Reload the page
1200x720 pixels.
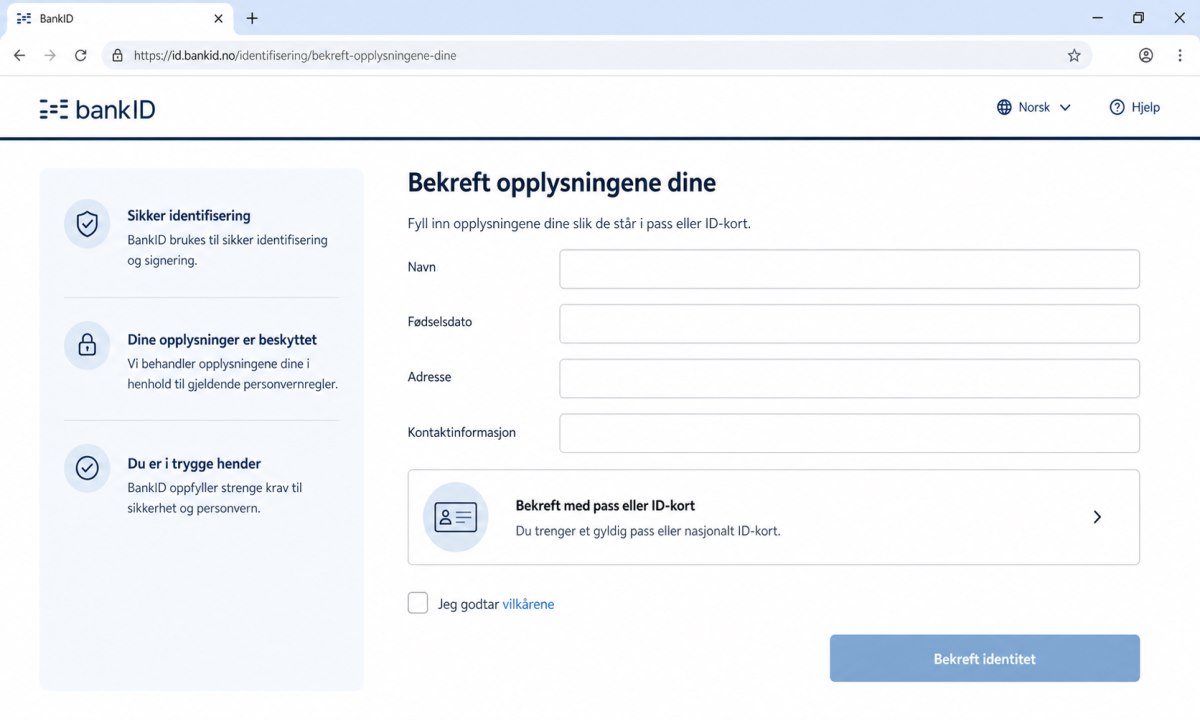81,55
